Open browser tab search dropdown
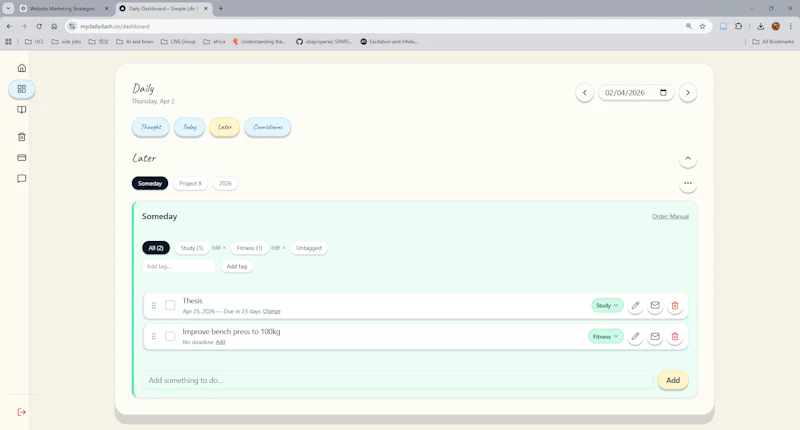This screenshot has width=800, height=430. [x=8, y=8]
